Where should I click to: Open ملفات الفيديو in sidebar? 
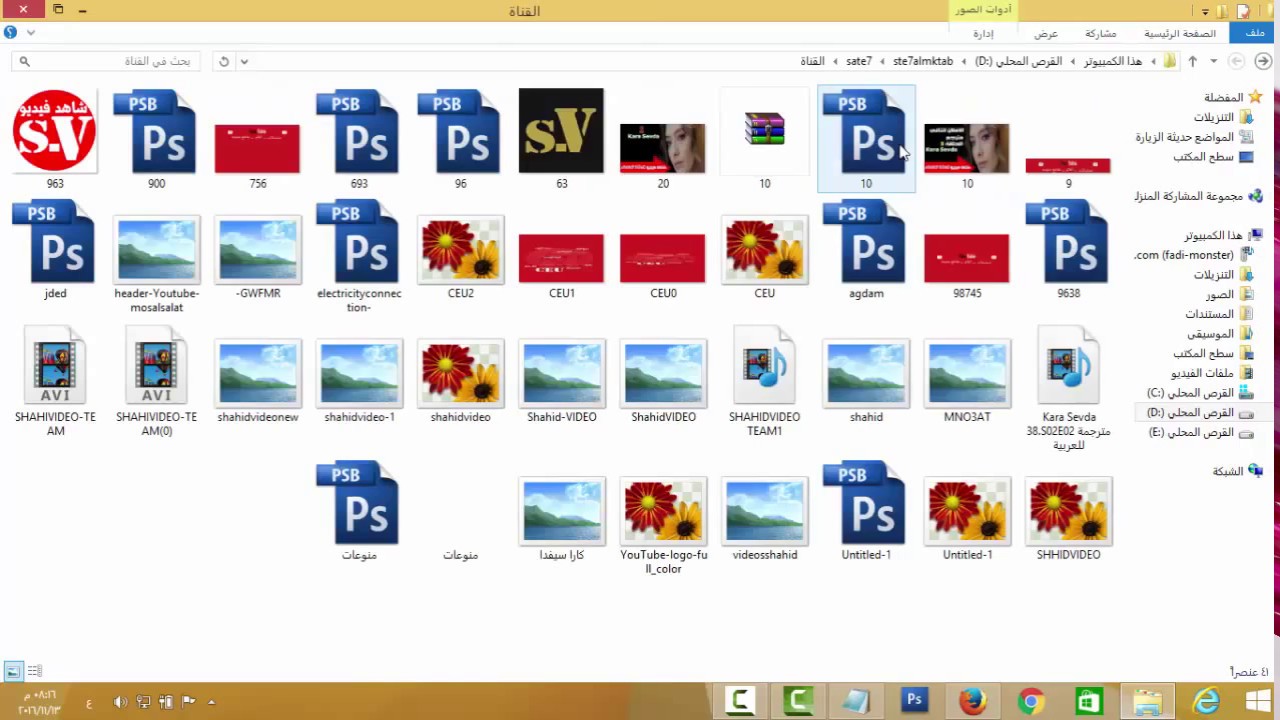point(1212,373)
